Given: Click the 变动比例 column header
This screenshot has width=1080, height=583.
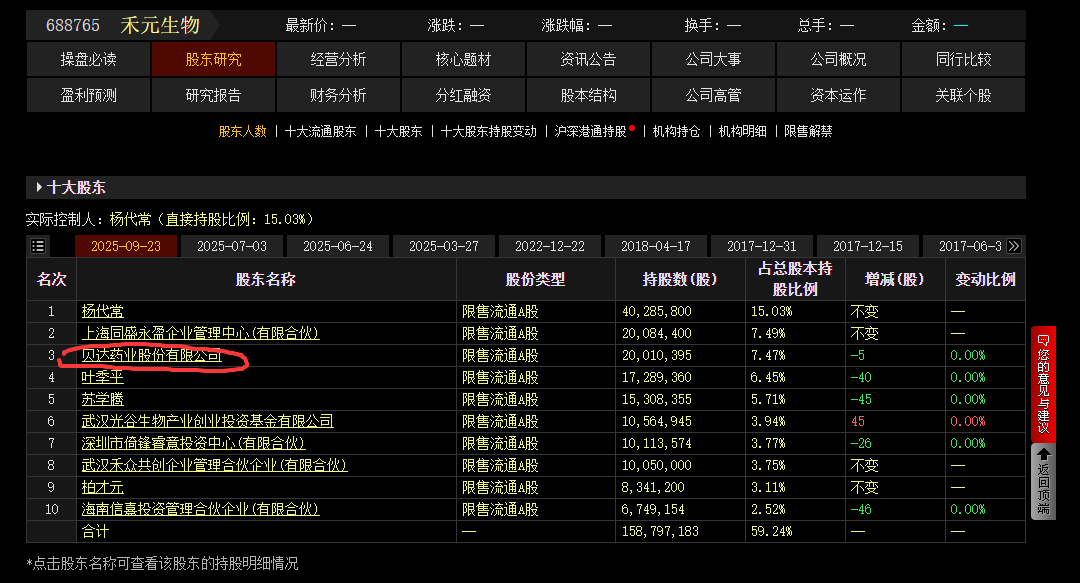Looking at the screenshot, I should tap(986, 279).
